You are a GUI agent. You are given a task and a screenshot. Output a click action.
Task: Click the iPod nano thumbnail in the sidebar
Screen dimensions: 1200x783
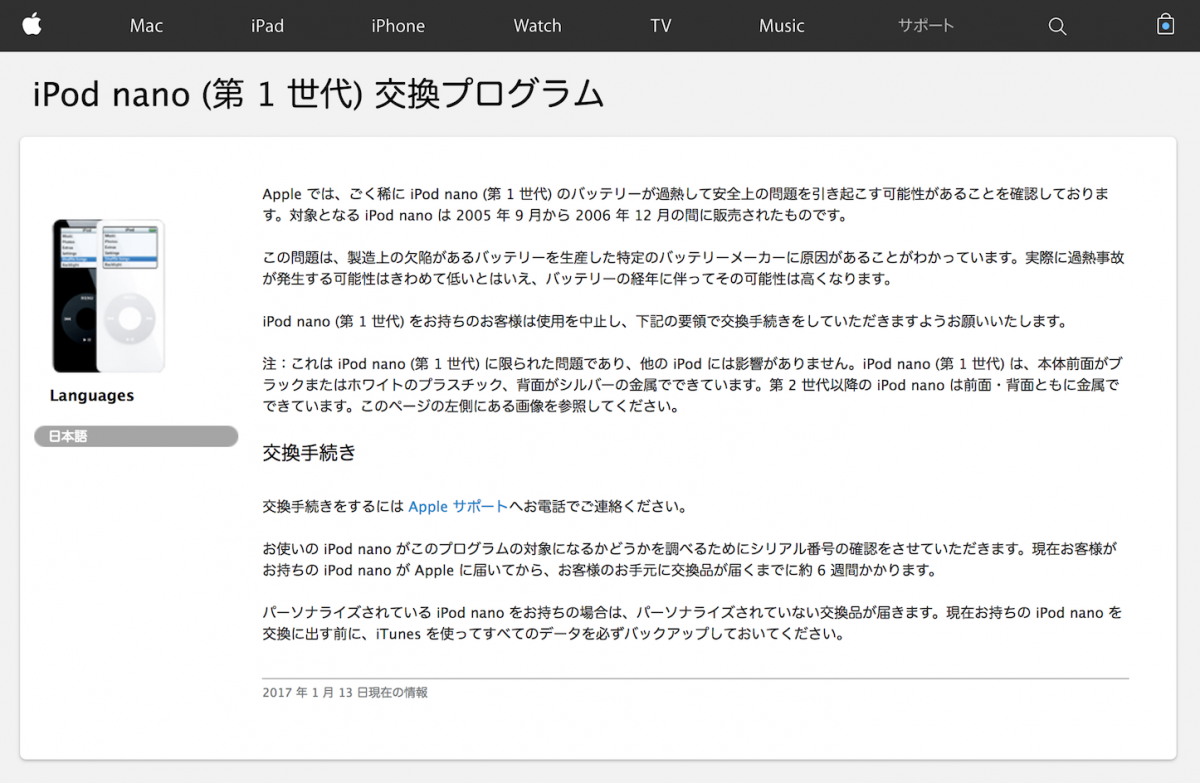[105, 295]
